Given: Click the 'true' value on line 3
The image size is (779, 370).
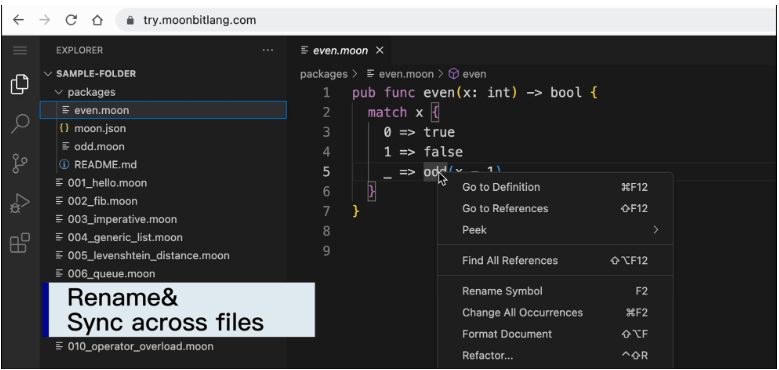Looking at the screenshot, I should (x=439, y=132).
